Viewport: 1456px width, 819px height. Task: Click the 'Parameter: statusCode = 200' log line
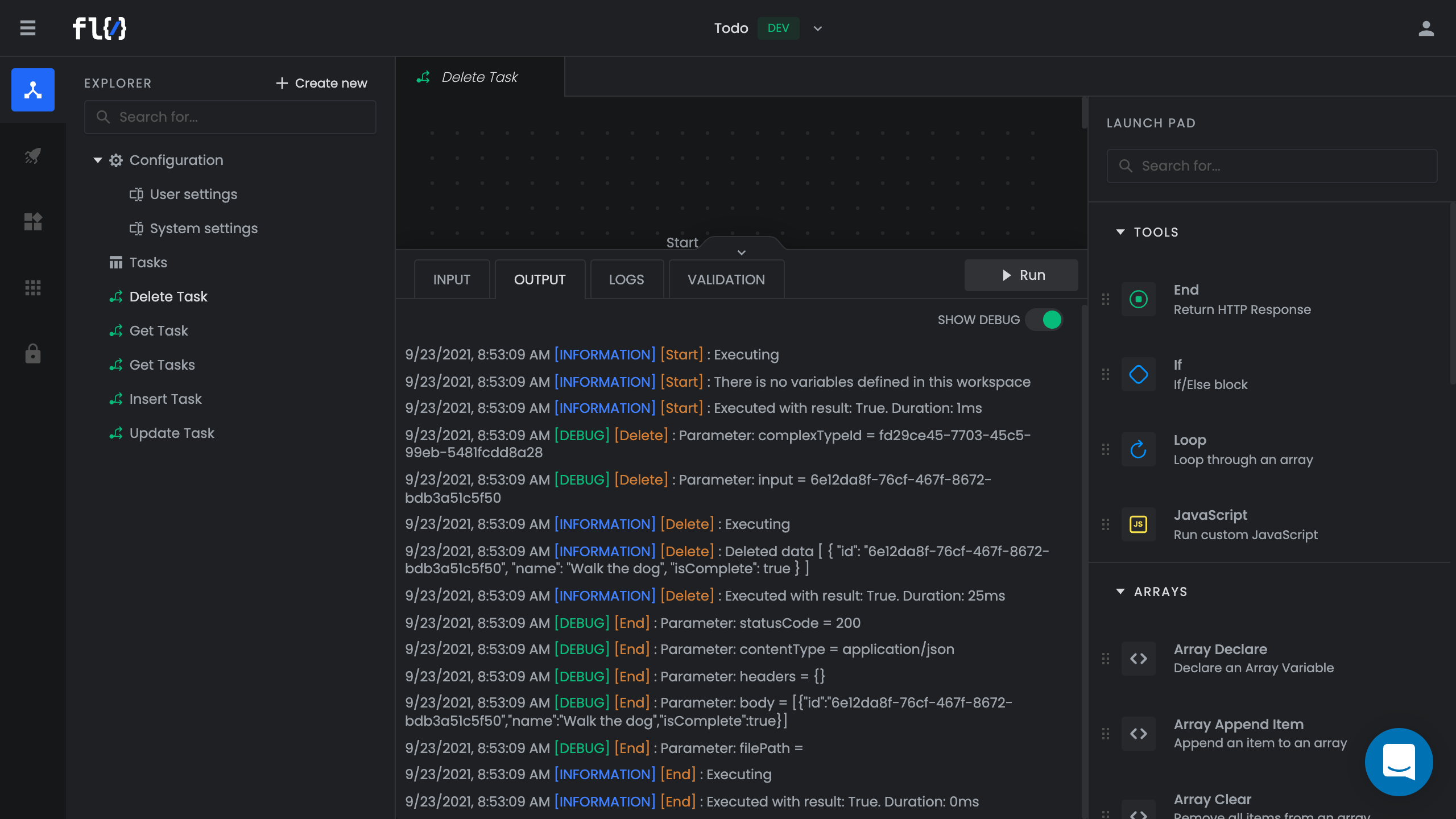tap(760, 623)
